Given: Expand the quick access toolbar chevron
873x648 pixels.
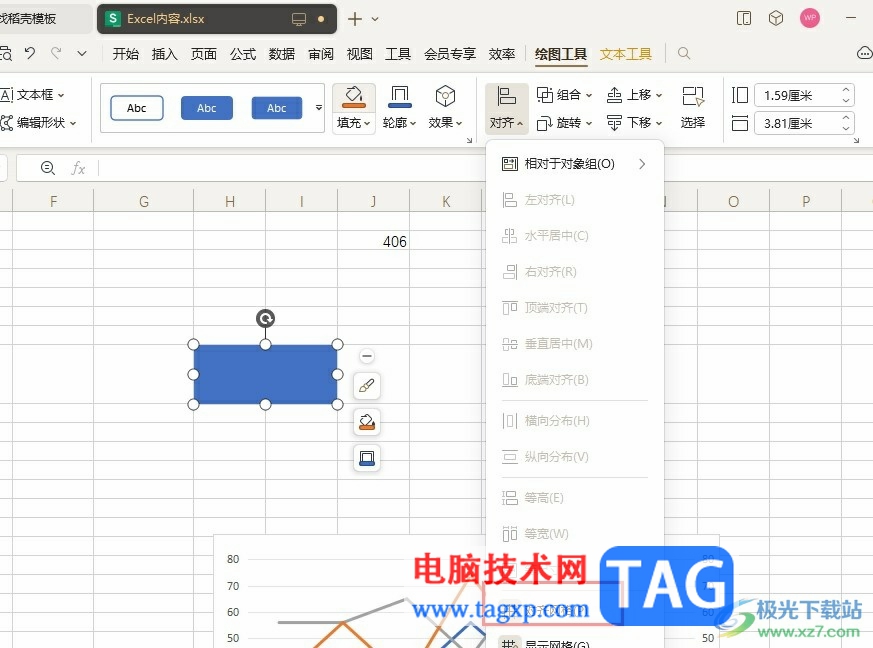Looking at the screenshot, I should point(82,53).
